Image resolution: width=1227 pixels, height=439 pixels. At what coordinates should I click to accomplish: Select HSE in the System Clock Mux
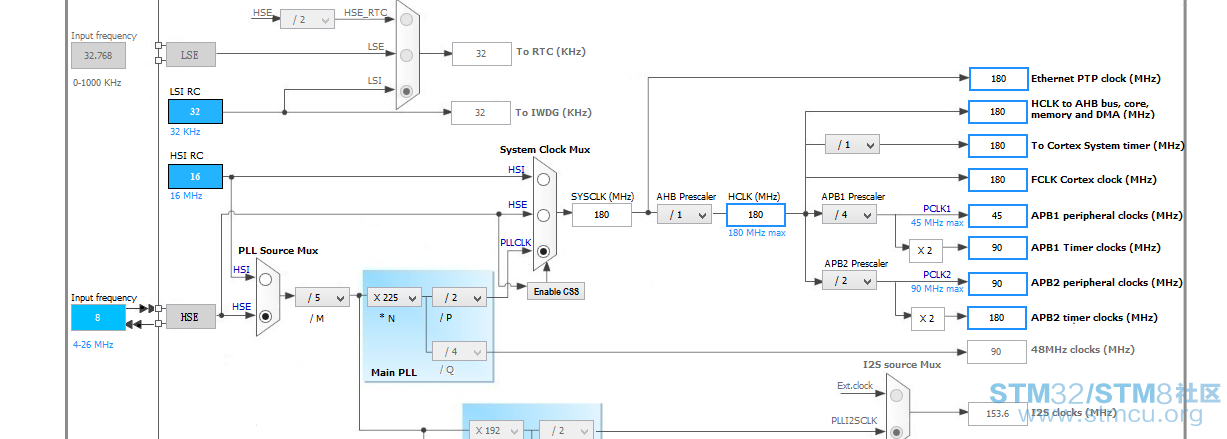(543, 214)
